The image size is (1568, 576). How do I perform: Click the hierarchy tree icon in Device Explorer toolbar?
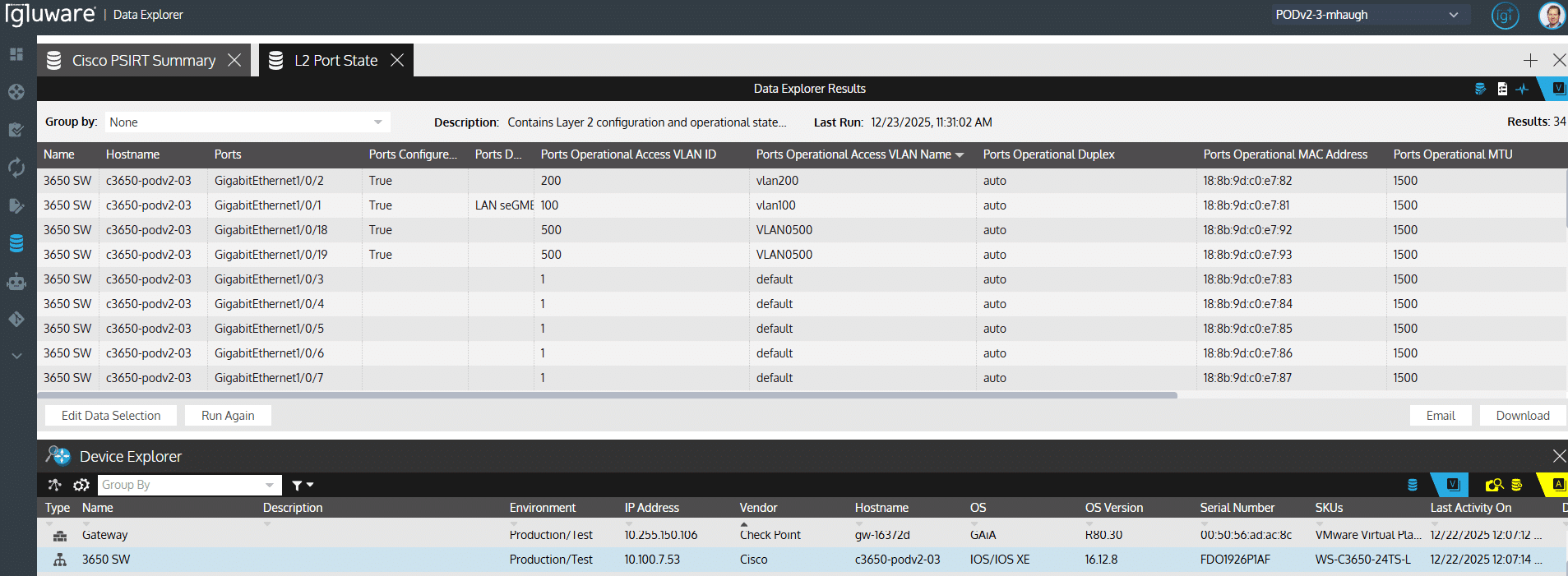click(54, 485)
